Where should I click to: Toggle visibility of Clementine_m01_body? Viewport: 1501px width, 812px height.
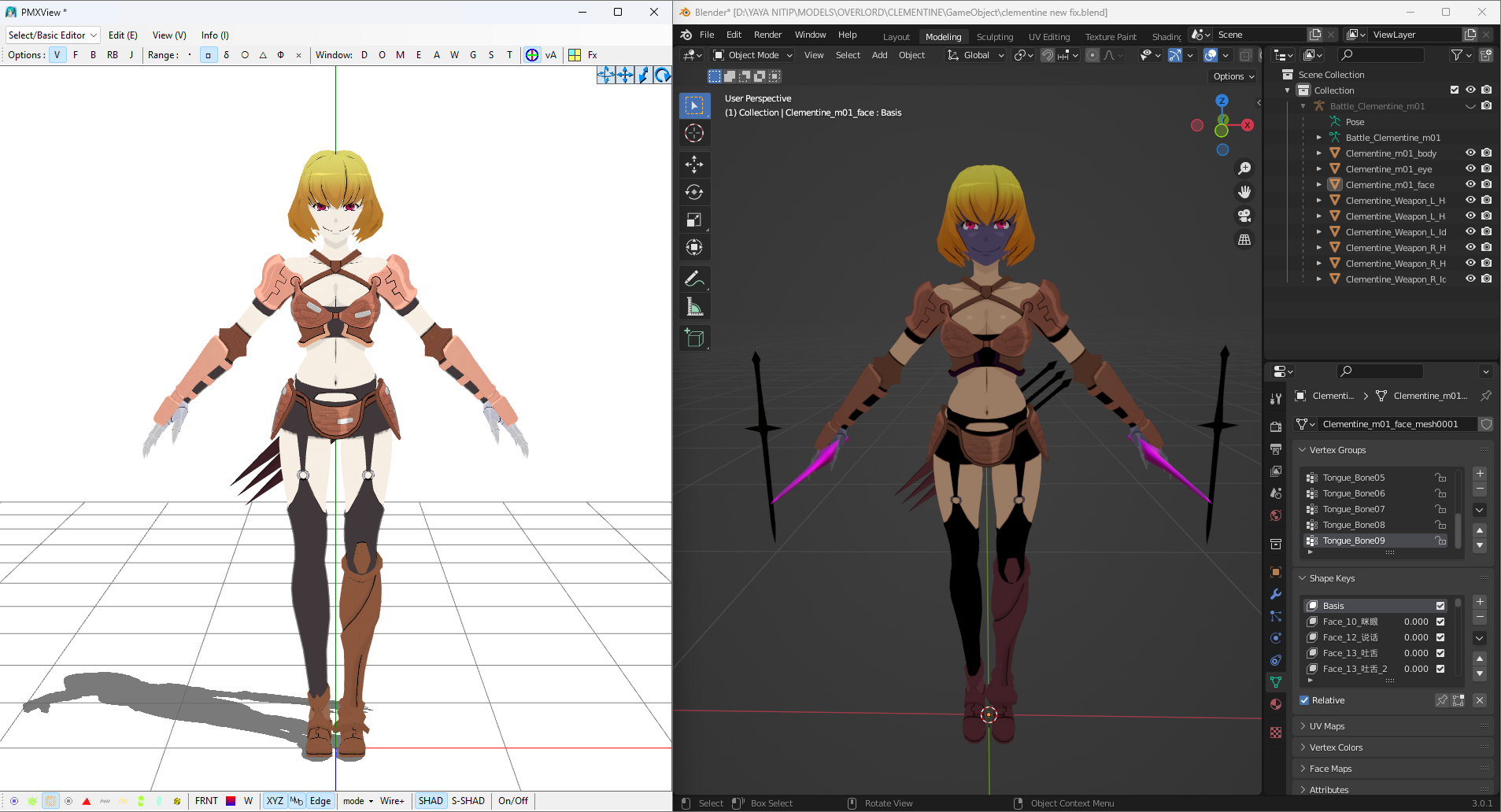coord(1470,153)
